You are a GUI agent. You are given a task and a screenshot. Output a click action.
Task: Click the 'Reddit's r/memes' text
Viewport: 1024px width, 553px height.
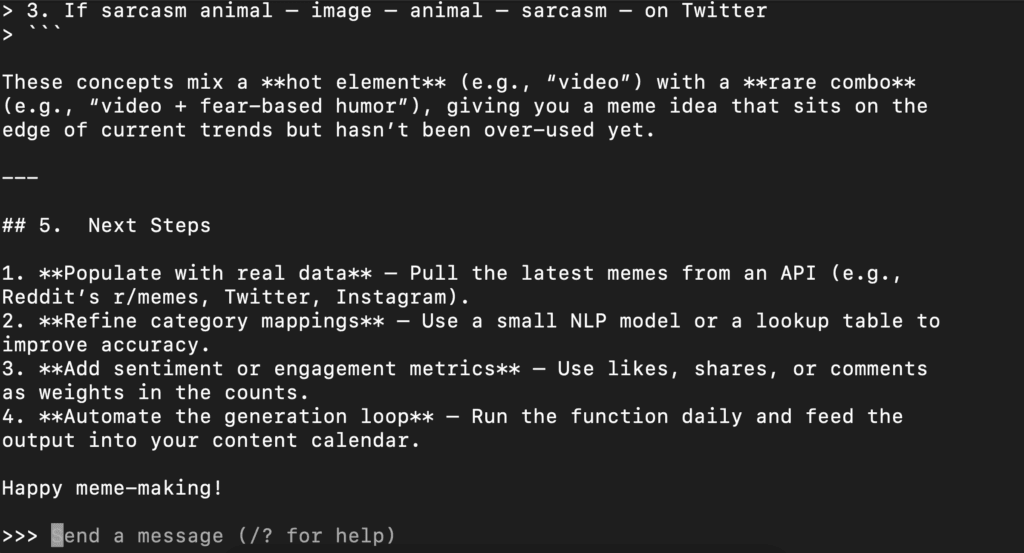pos(100,297)
